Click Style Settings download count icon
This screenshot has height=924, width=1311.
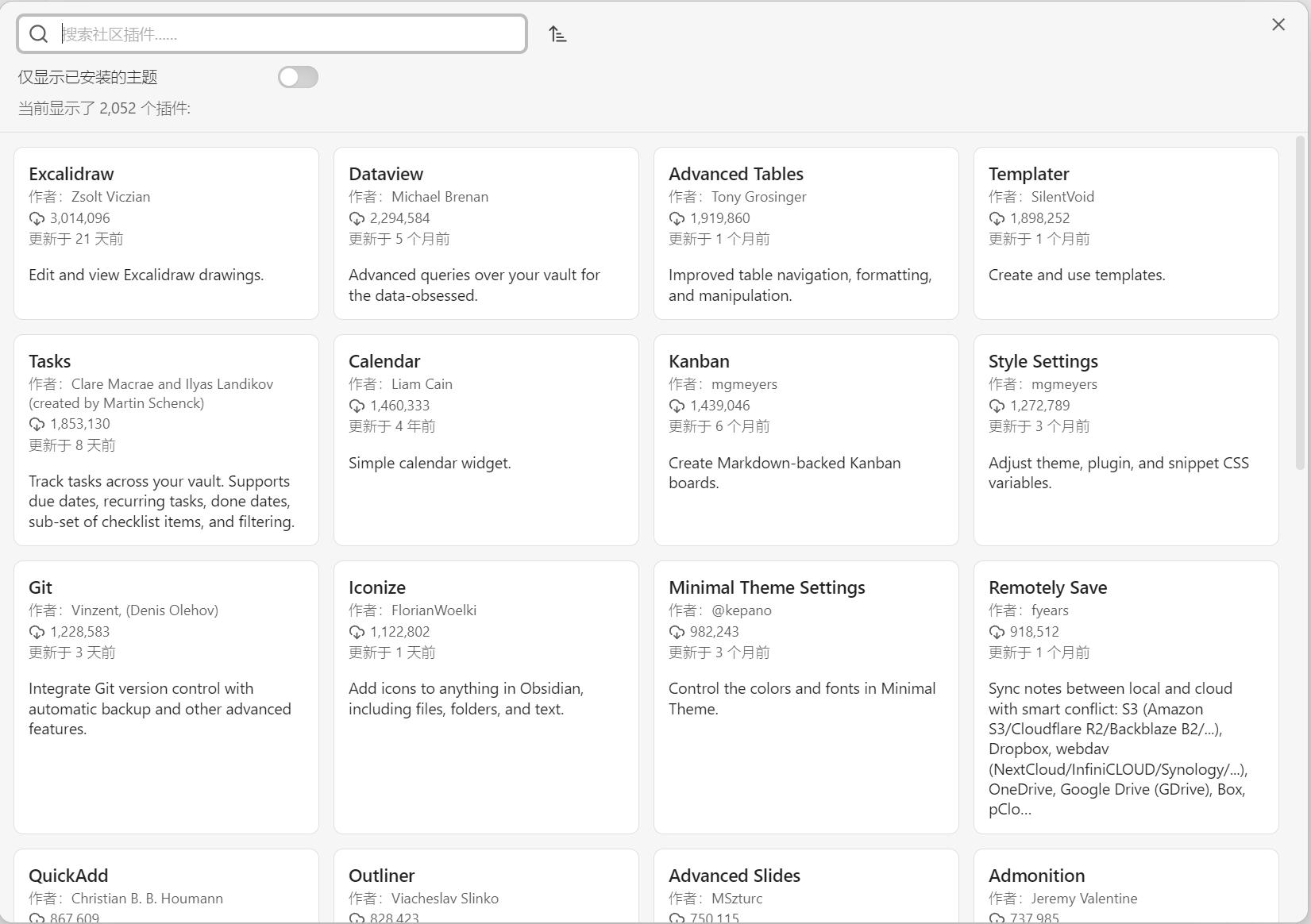pos(997,406)
